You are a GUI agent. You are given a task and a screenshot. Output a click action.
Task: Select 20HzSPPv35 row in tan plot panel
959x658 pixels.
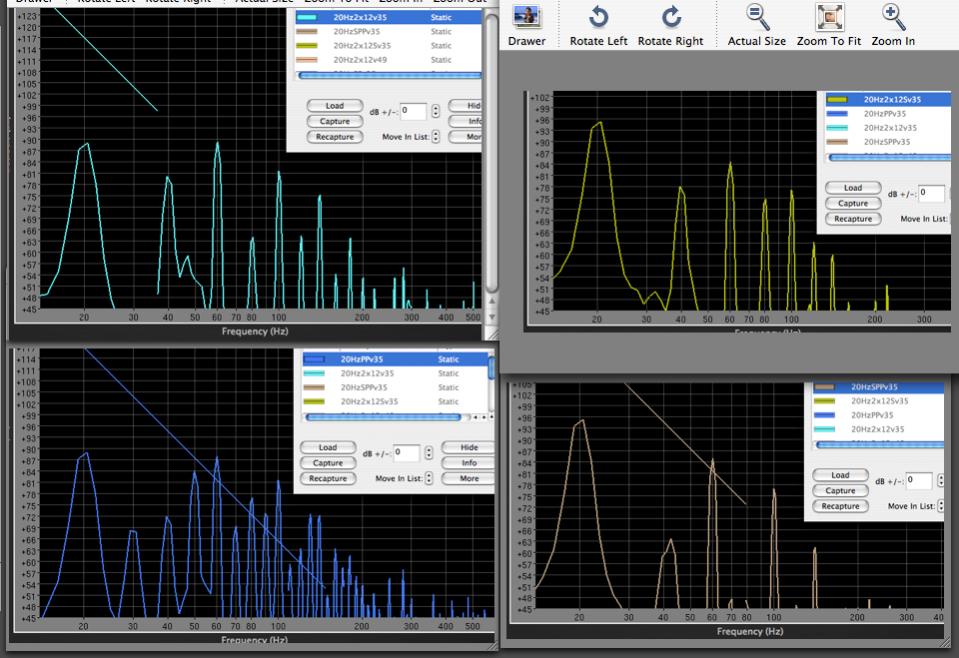point(877,386)
